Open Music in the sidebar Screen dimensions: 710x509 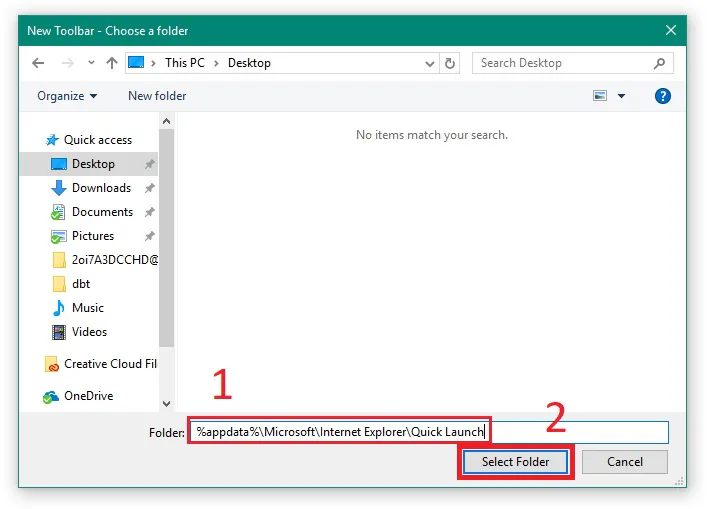88,308
